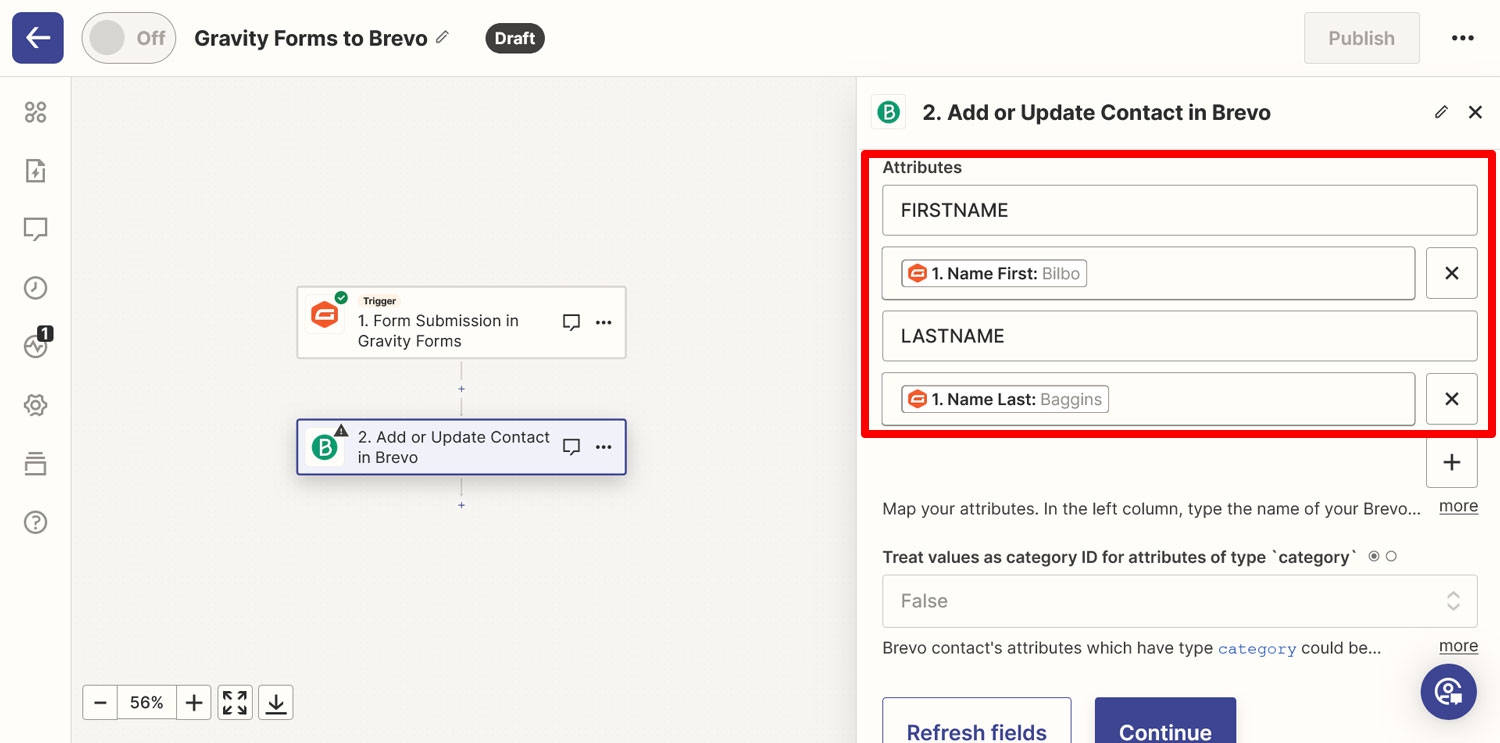Image resolution: width=1500 pixels, height=743 pixels.
Task: Close the Brevo step panel
Action: pos(1475,112)
